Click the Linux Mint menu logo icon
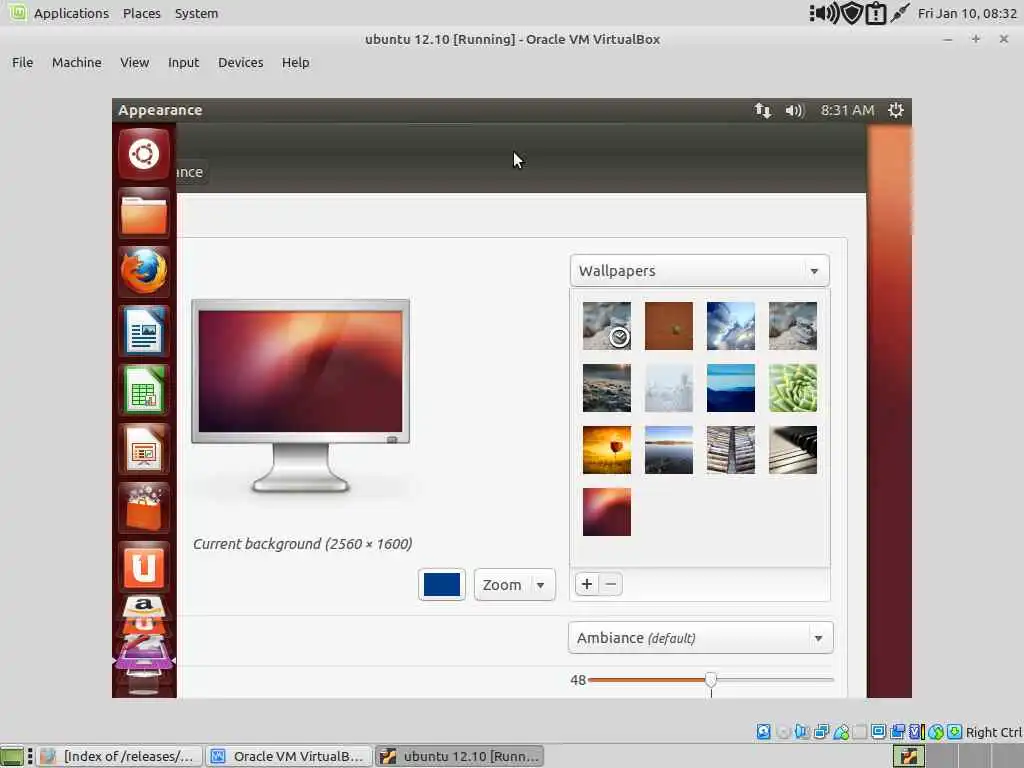 [17, 12]
